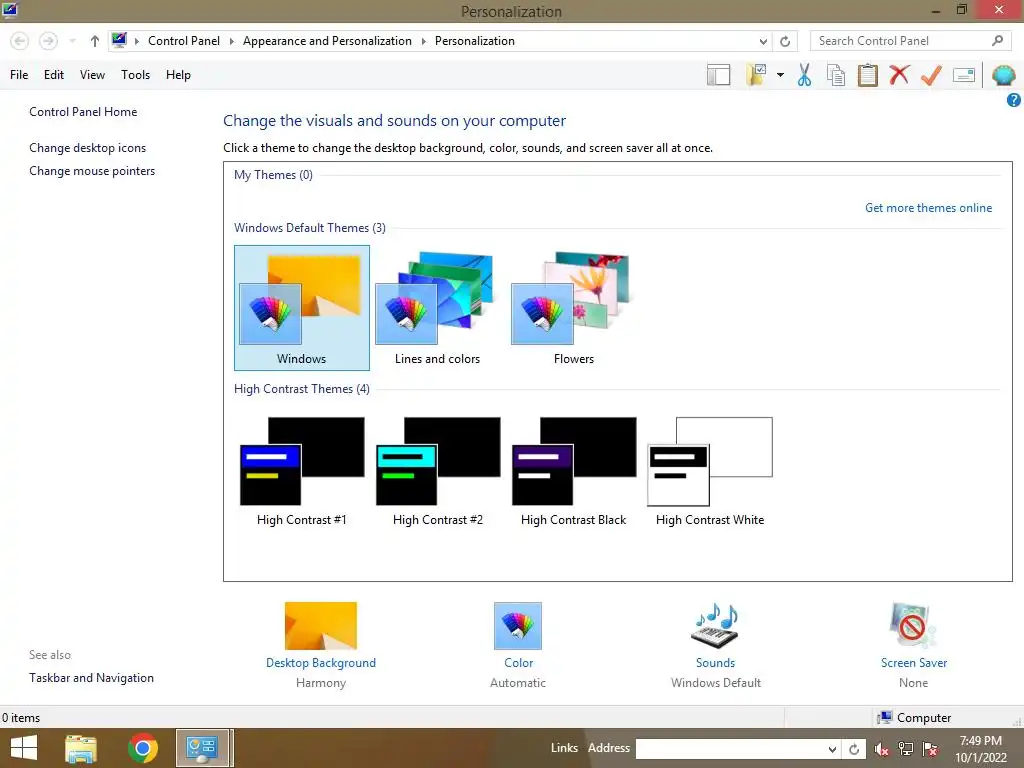This screenshot has width=1024, height=768.
Task: Click the red Delete X icon
Action: tap(899, 75)
